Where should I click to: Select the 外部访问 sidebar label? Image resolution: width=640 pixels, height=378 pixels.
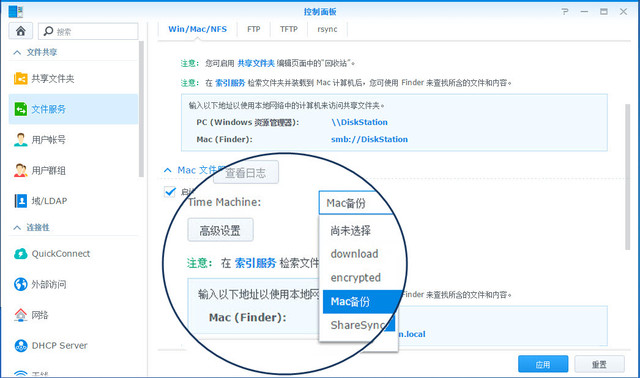[49, 284]
